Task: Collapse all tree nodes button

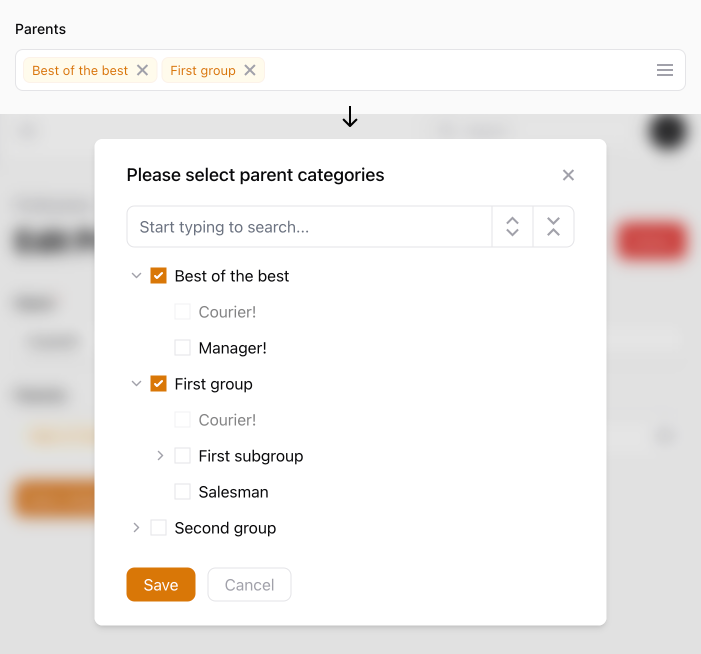Action: (x=553, y=227)
